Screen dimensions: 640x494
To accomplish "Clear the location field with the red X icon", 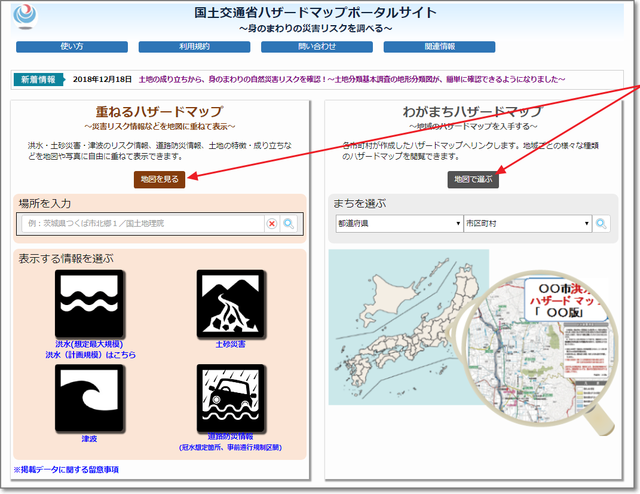I will pyautogui.click(x=272, y=225).
